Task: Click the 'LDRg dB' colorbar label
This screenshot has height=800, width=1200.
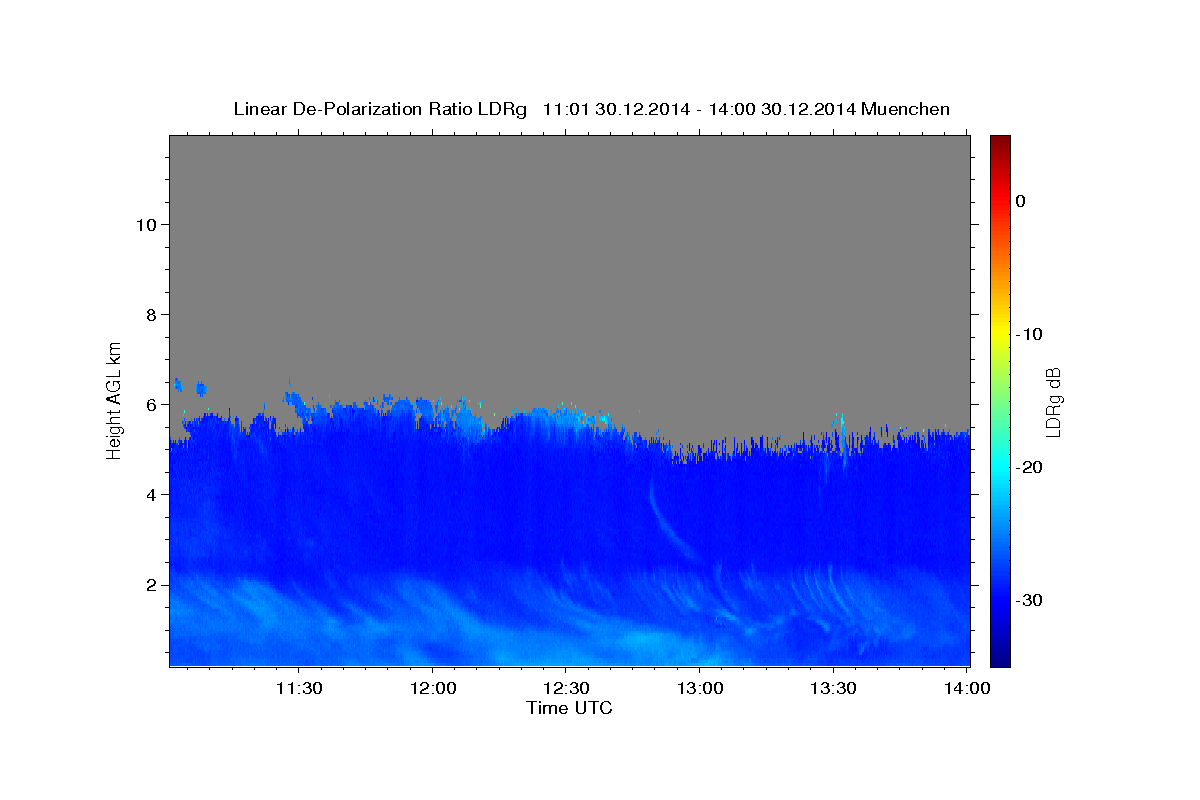Action: coord(1053,402)
